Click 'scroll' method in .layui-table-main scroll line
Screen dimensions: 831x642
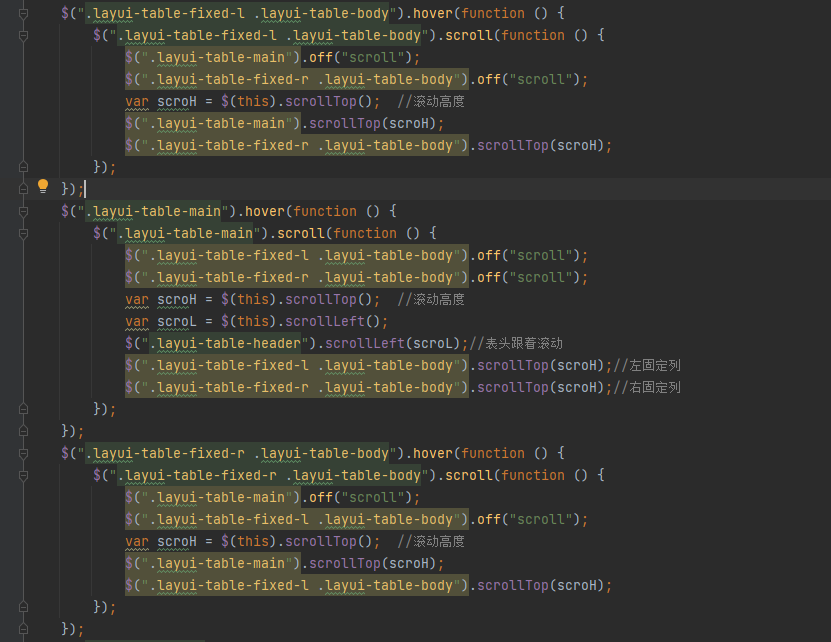[x=300, y=234]
